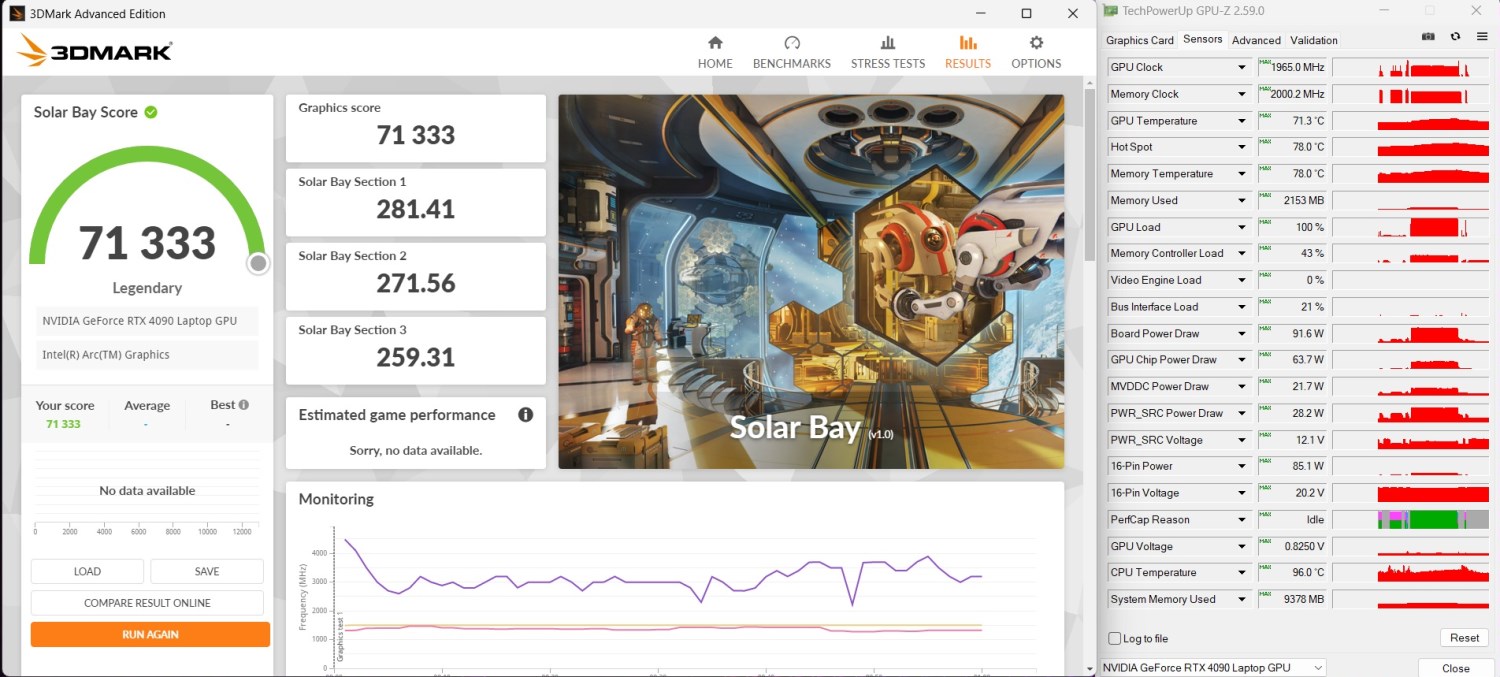The image size is (1500, 677).
Task: Open the 3DMark HOME section
Action: pyautogui.click(x=715, y=52)
